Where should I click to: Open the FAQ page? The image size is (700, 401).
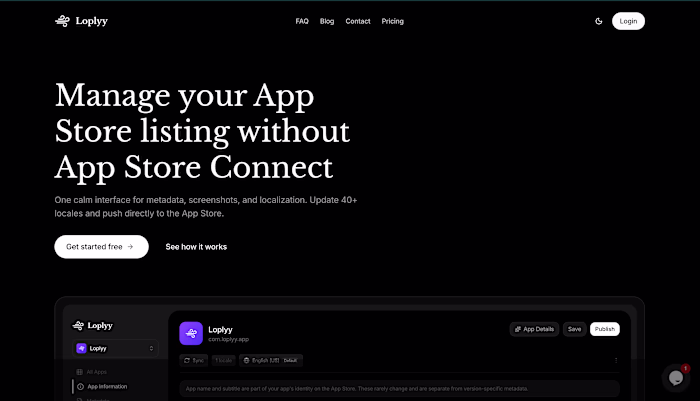(302, 21)
